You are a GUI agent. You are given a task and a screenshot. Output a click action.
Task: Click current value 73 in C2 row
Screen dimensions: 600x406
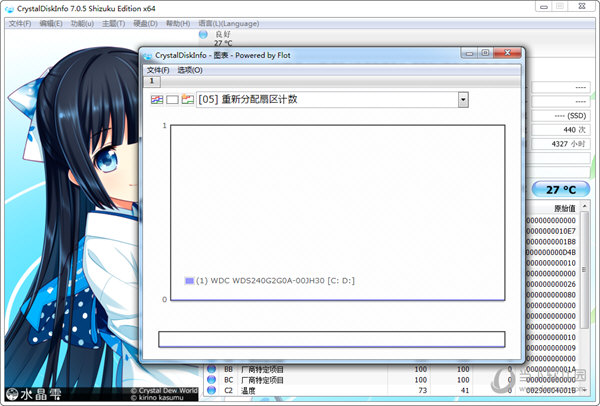422,390
